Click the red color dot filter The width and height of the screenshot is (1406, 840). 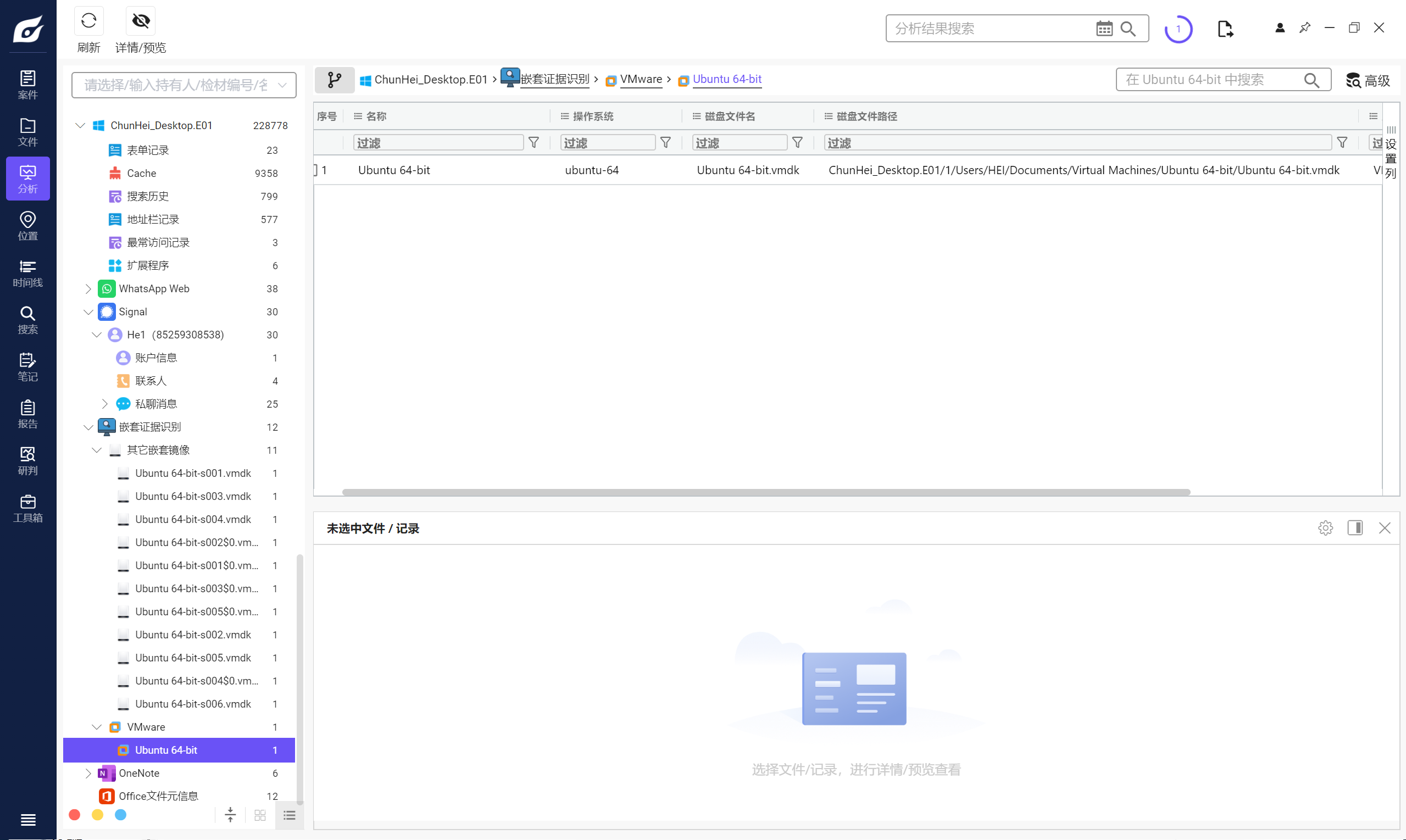coord(74,815)
